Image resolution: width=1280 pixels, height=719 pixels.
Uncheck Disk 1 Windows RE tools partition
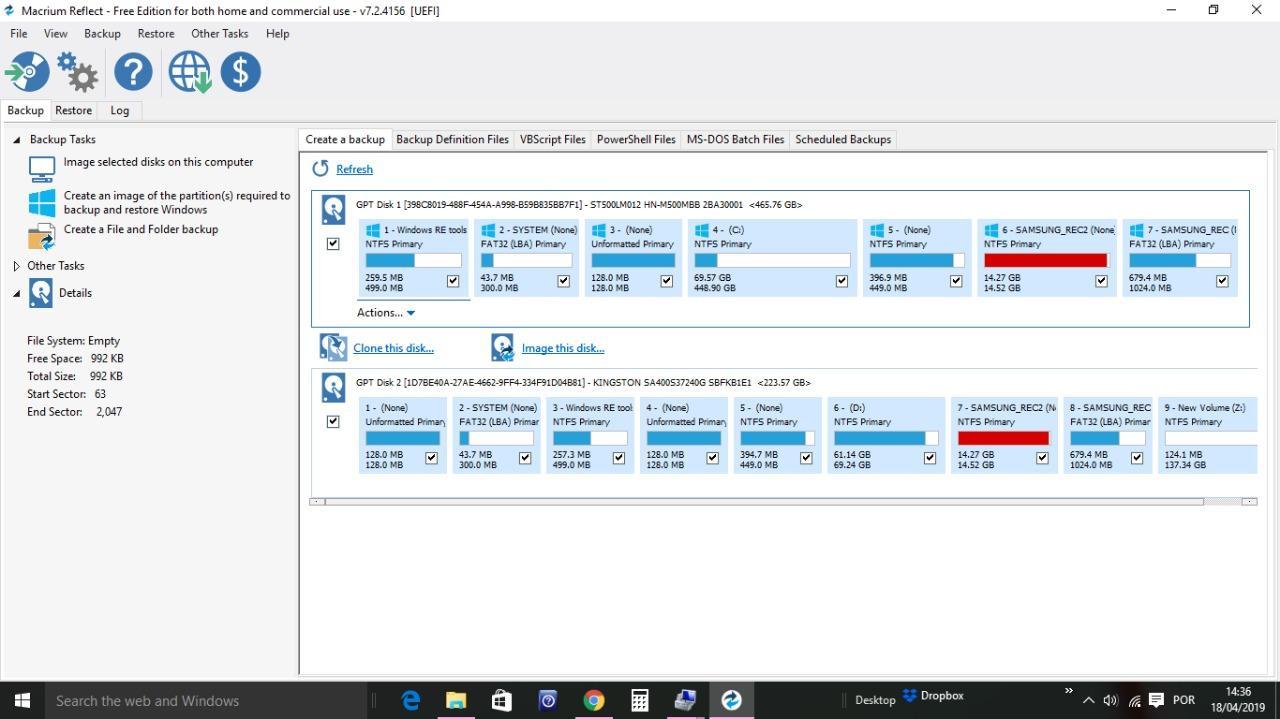(x=453, y=281)
